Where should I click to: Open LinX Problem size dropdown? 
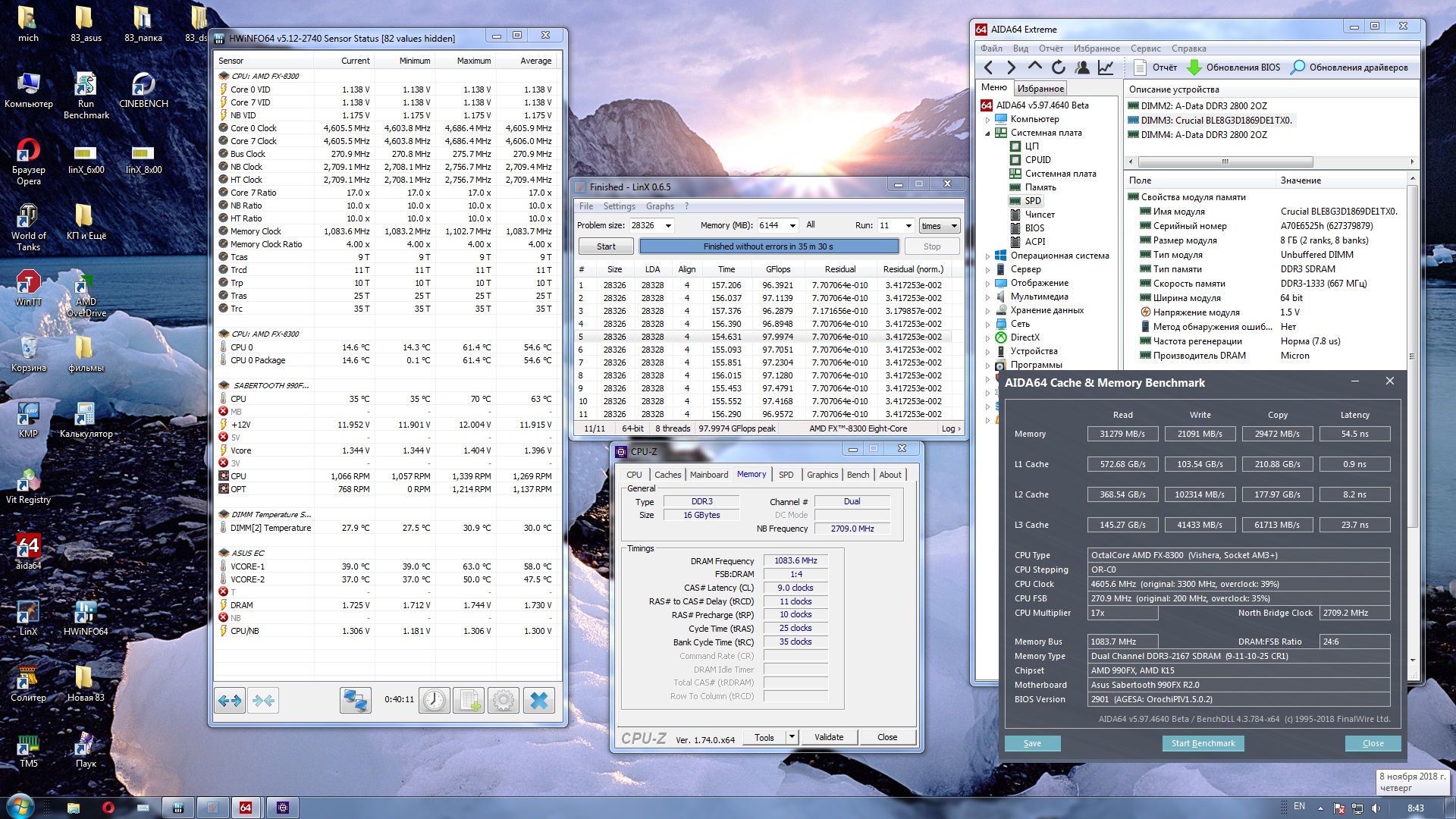668,226
